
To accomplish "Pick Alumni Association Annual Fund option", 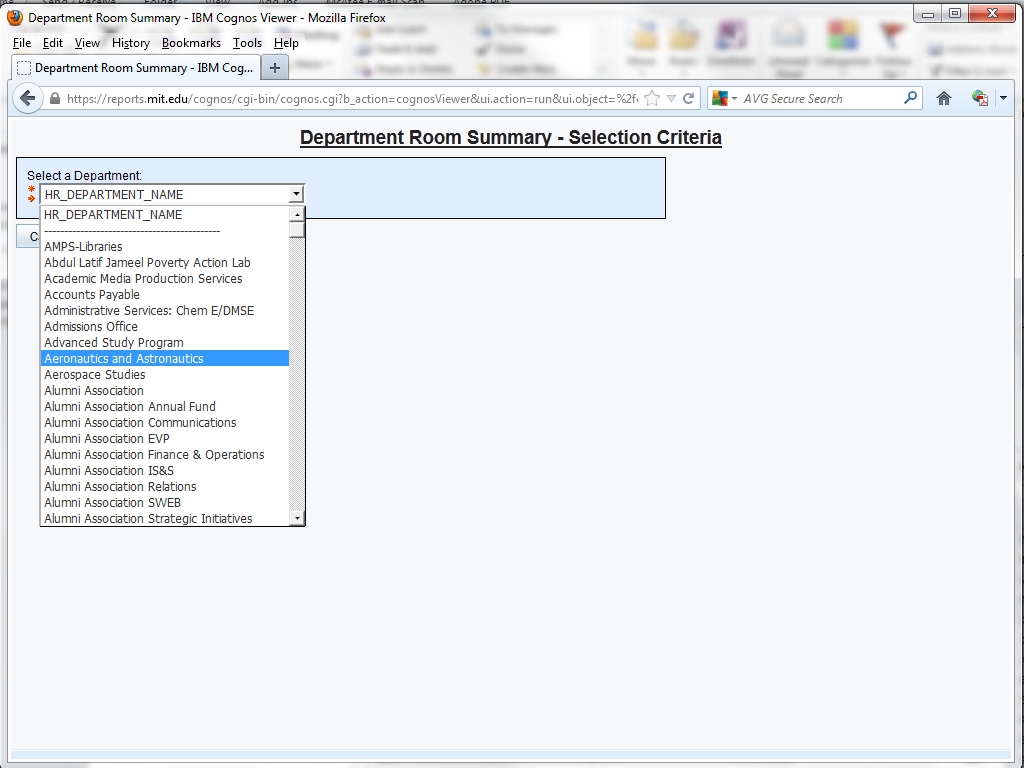I will 130,406.
